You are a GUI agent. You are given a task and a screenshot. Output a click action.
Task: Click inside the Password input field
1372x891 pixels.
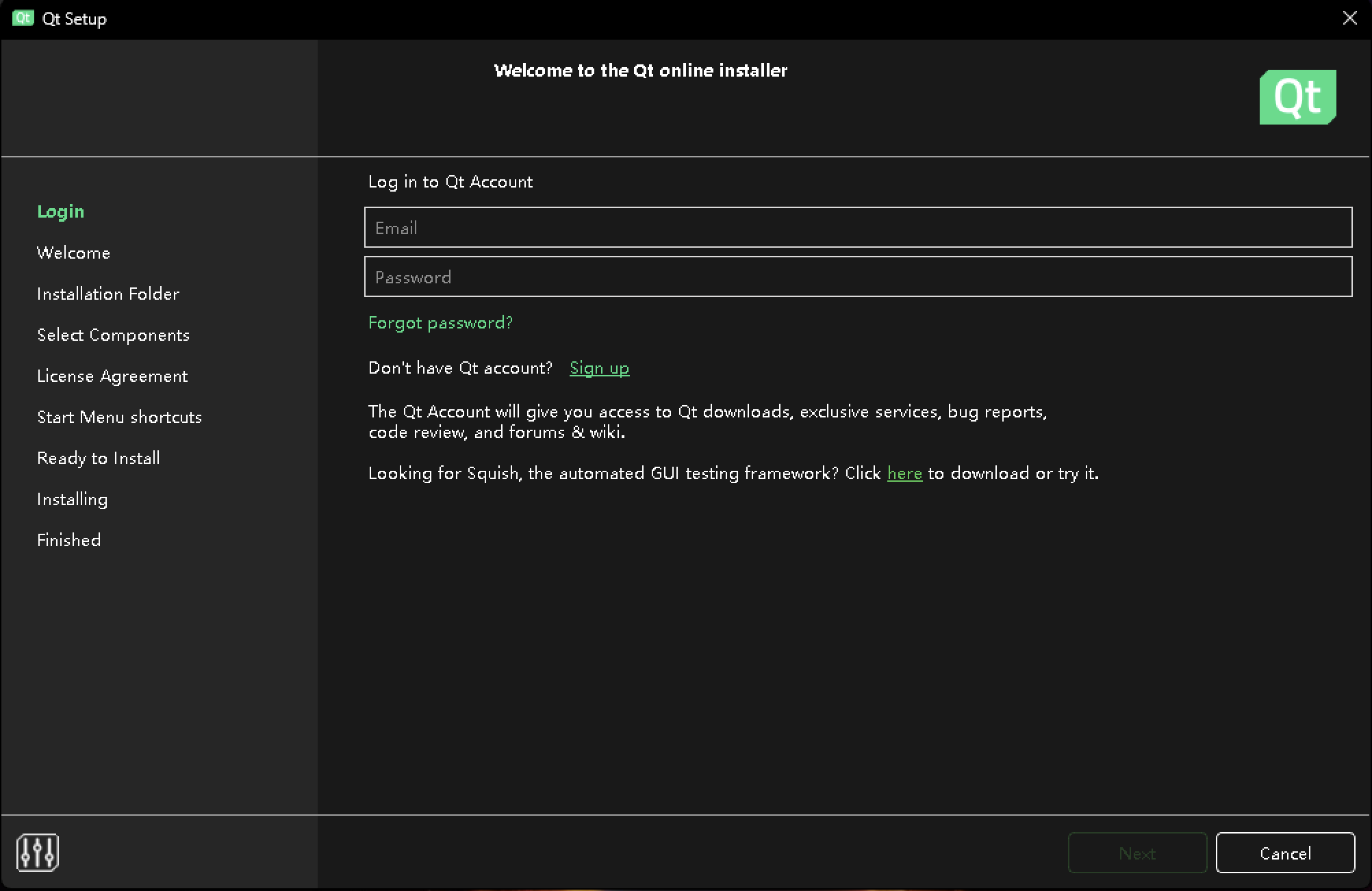tap(859, 276)
